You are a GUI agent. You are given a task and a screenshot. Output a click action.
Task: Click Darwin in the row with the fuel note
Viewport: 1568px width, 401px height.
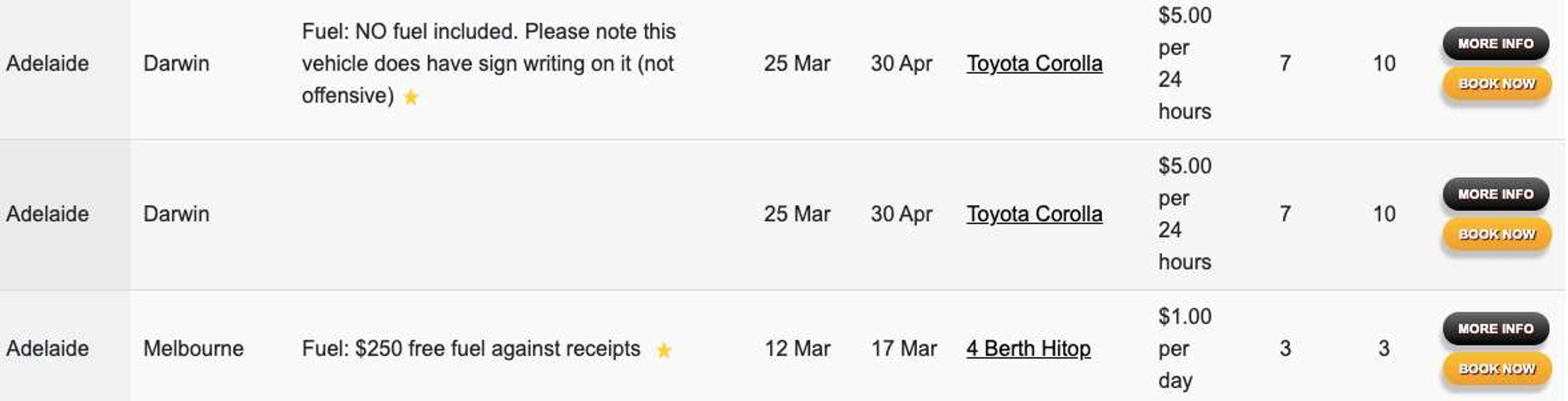click(176, 63)
